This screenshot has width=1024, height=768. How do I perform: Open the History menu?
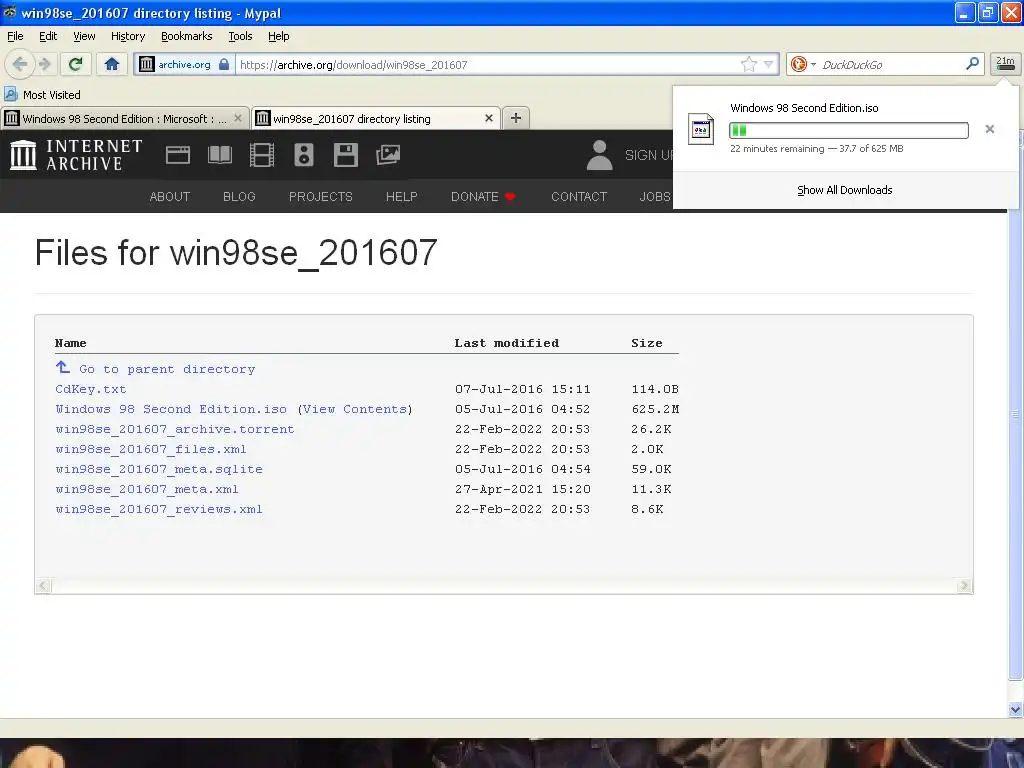click(128, 36)
